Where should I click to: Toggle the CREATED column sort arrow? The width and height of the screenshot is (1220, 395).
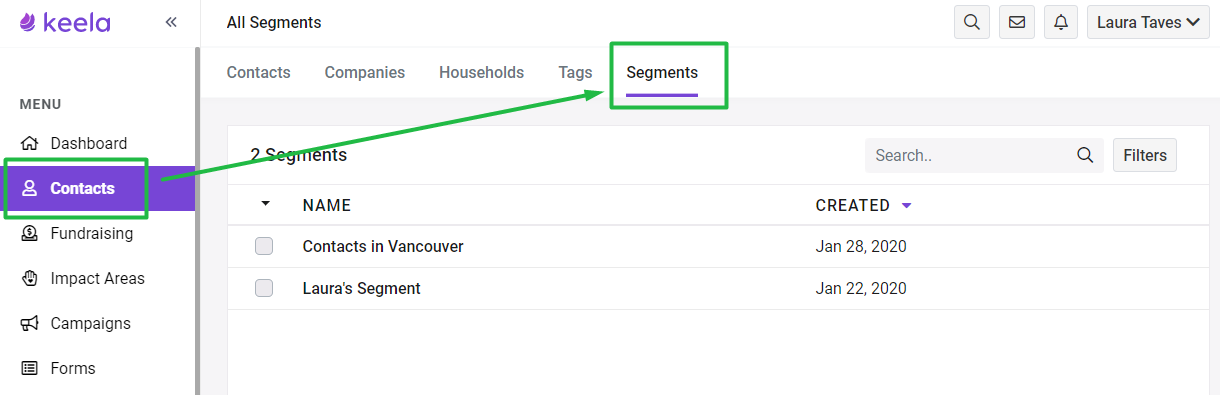pos(907,205)
